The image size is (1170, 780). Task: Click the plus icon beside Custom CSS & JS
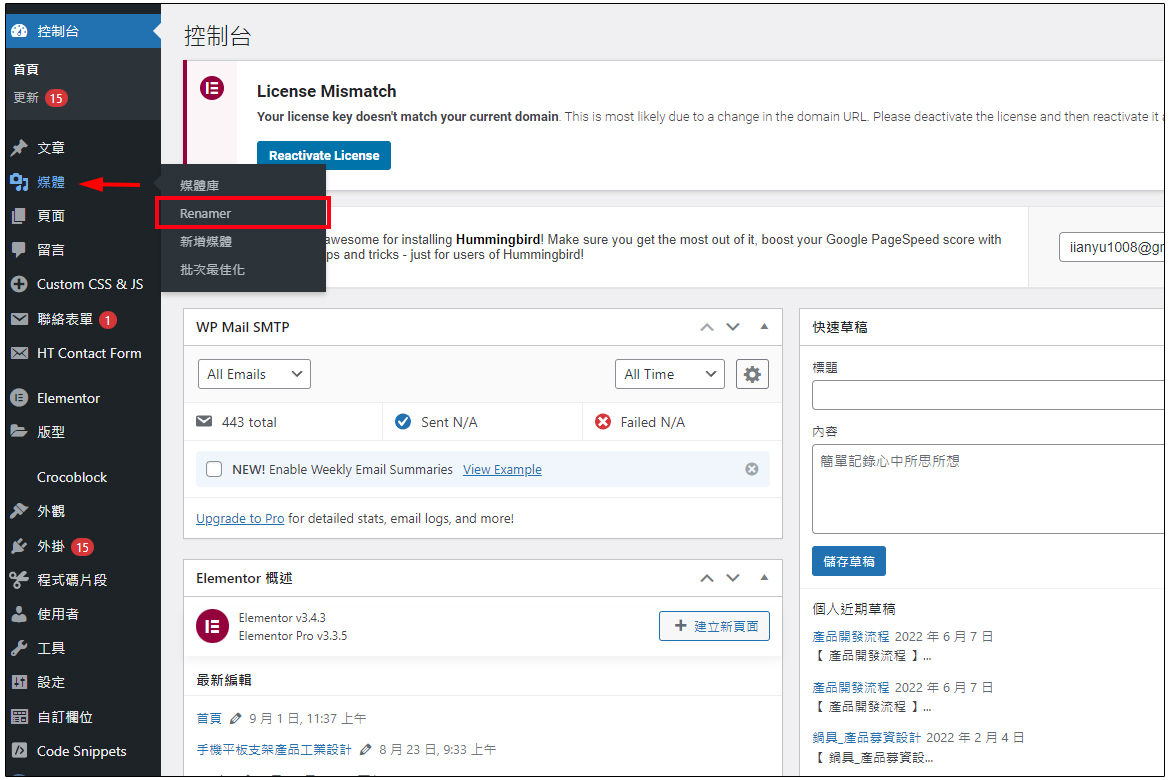tap(19, 284)
